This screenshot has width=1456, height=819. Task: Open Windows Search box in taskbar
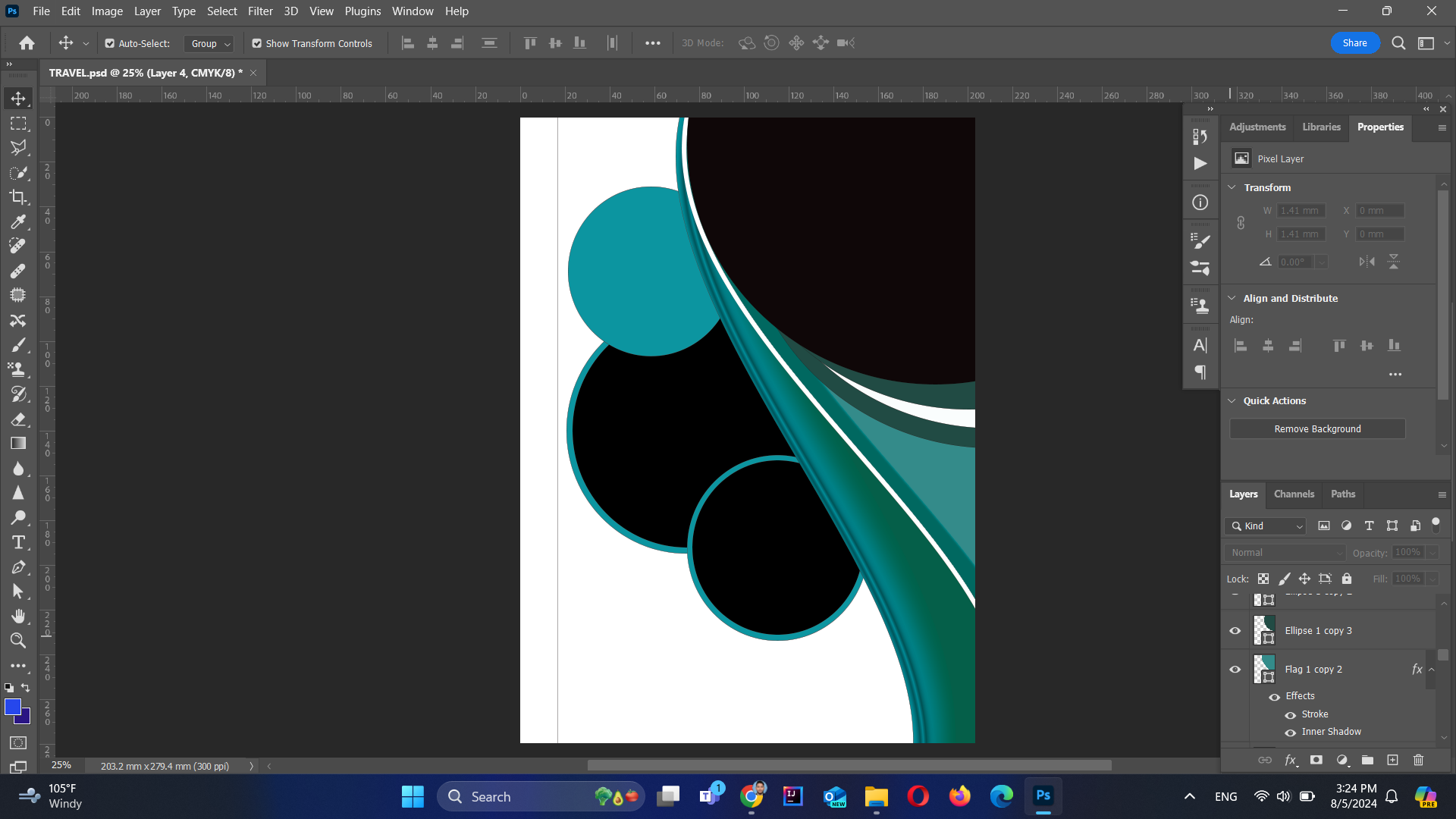[541, 797]
